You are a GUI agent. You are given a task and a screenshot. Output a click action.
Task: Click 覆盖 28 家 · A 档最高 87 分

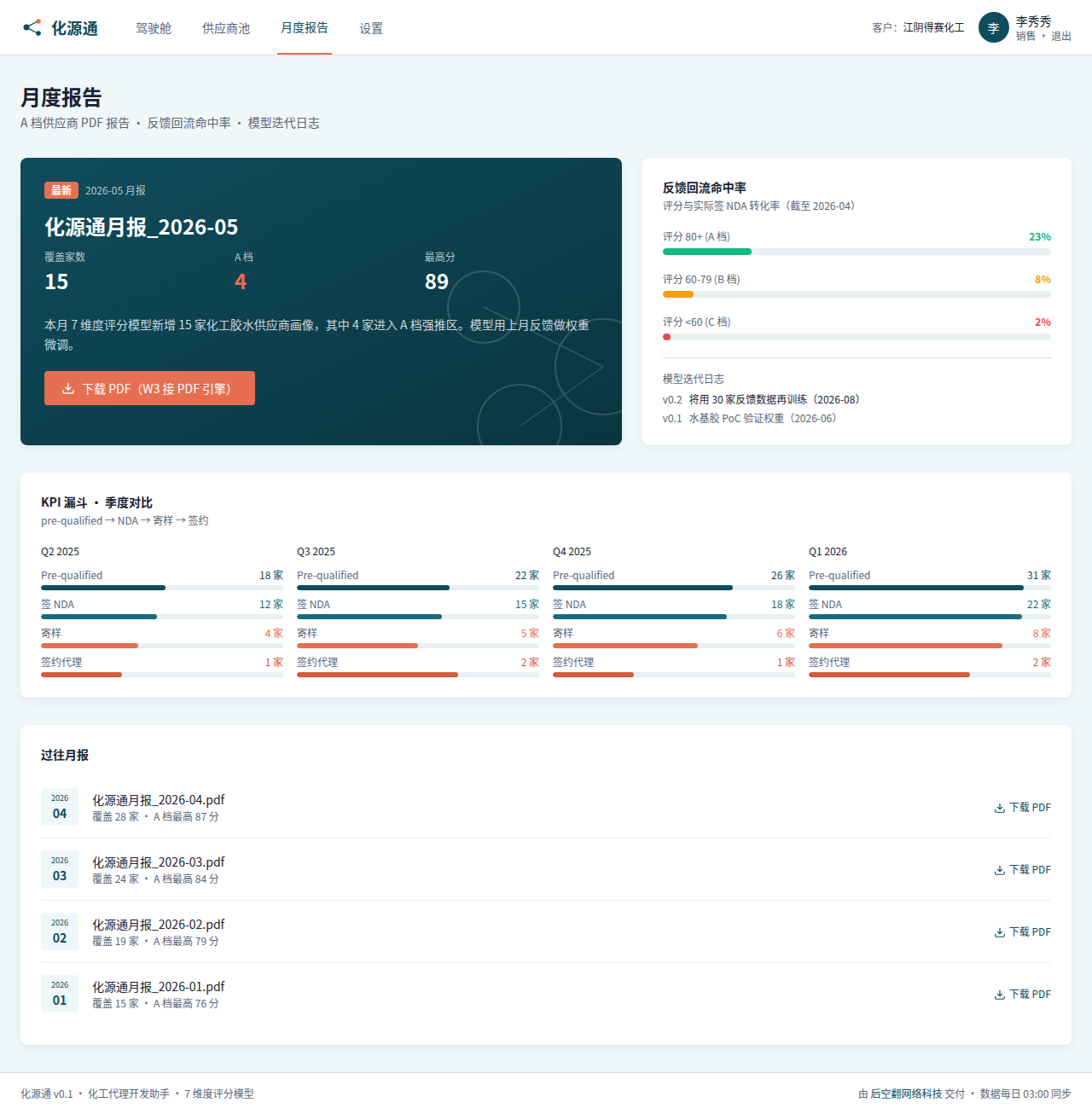click(155, 816)
